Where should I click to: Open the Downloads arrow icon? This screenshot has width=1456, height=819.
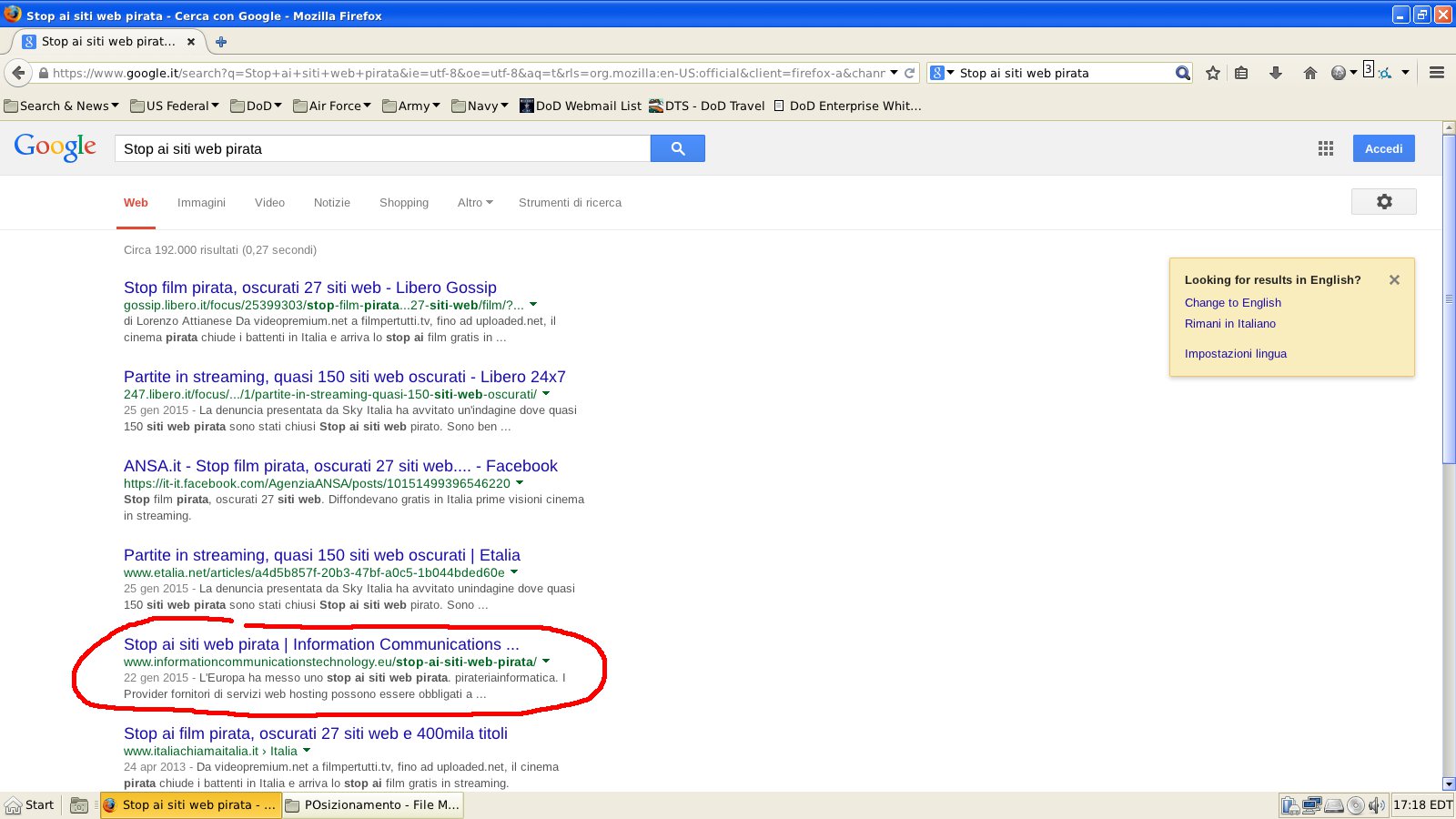coord(1276,73)
